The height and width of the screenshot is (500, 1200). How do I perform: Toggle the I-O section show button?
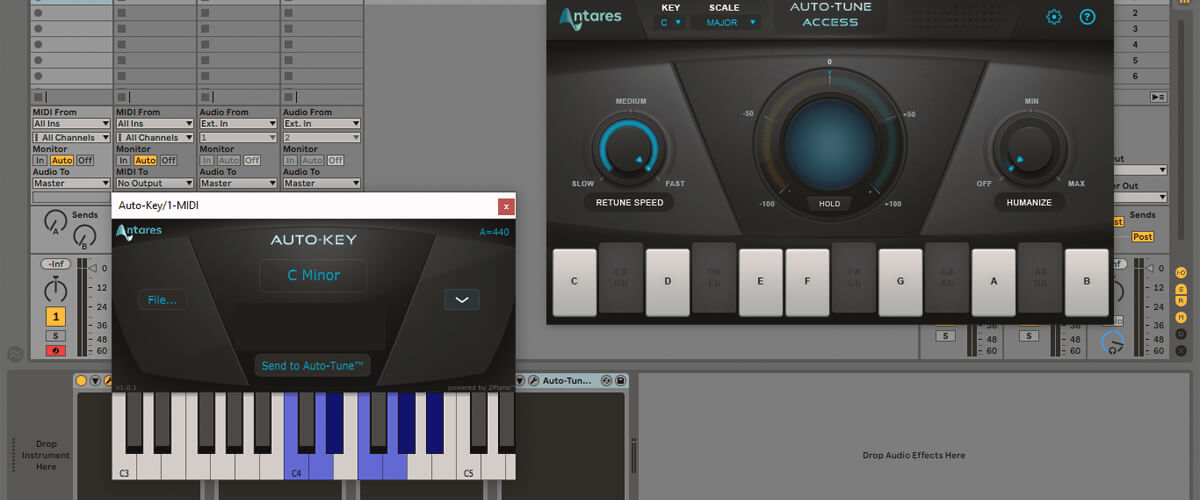click(1181, 272)
